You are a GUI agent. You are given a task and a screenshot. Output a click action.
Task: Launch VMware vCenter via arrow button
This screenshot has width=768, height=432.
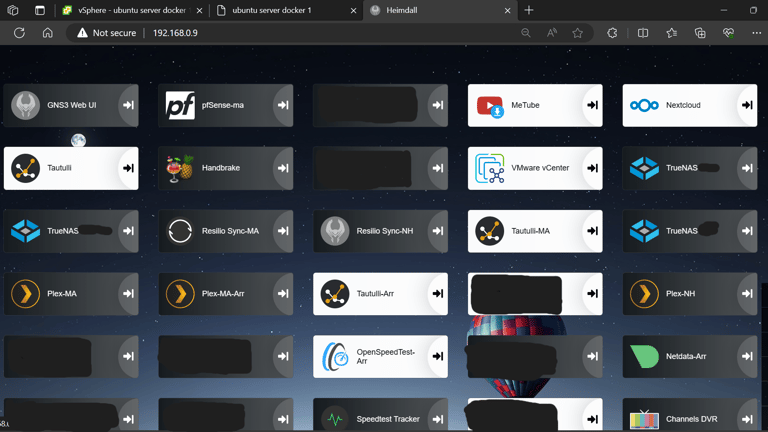click(593, 168)
